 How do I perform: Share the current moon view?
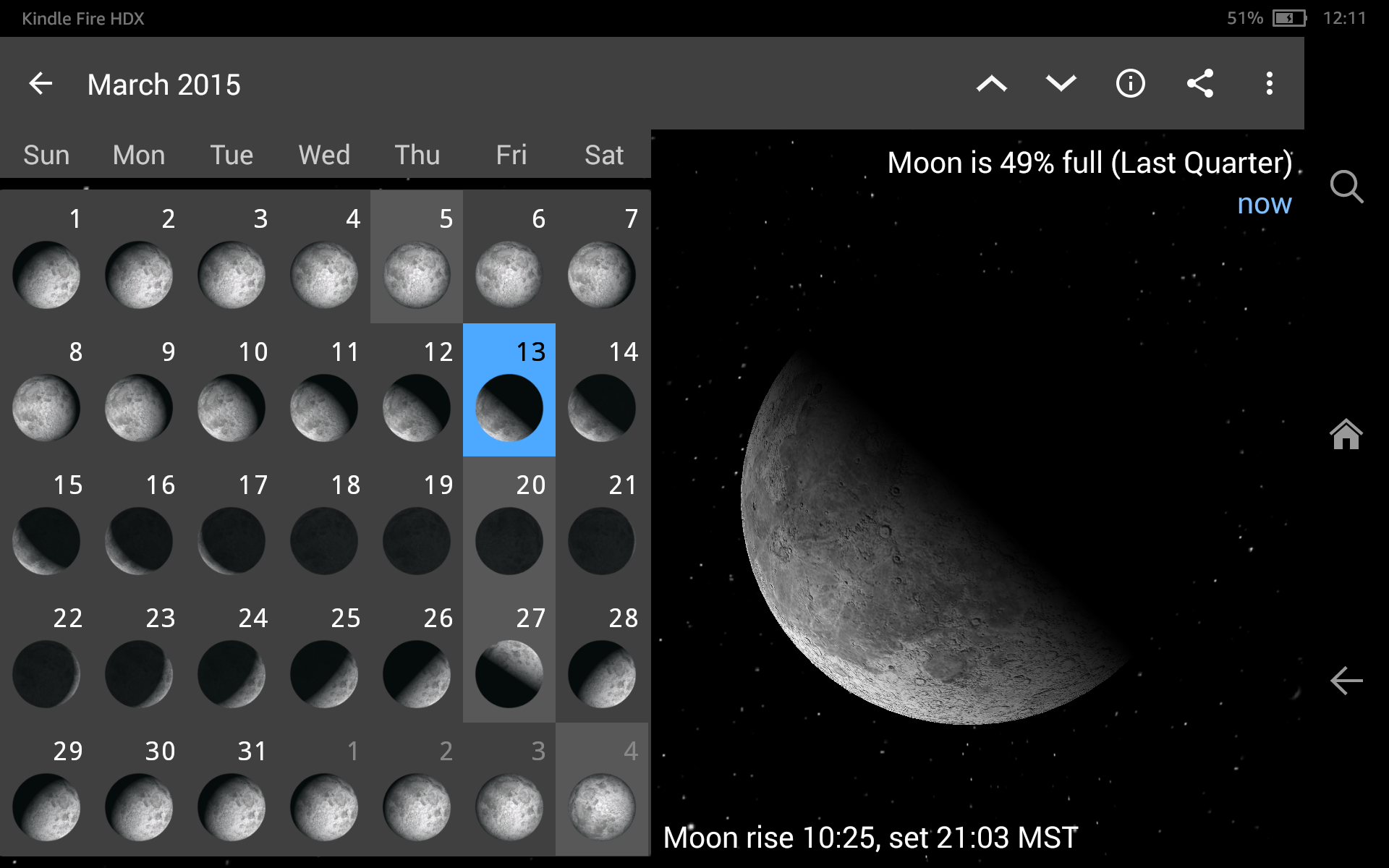pyautogui.click(x=1199, y=83)
